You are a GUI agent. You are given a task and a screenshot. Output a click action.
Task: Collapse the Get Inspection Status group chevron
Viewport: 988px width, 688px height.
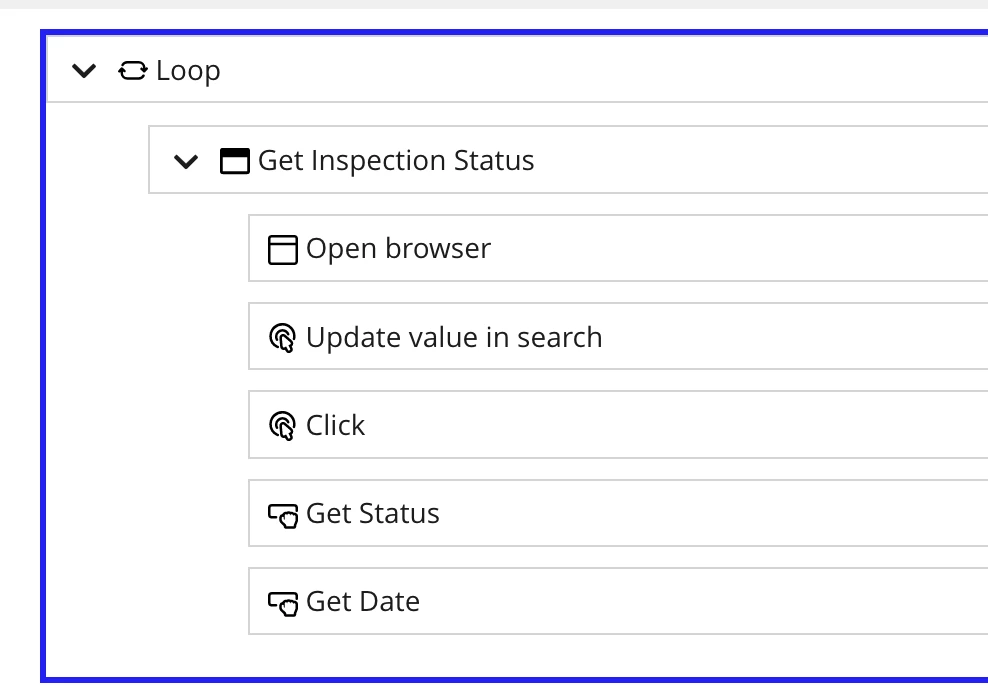coord(186,161)
